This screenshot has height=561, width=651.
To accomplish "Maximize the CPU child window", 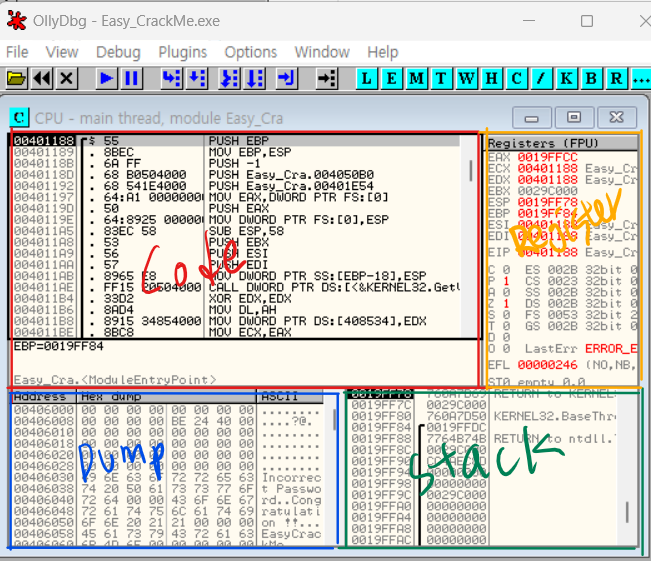I will tap(574, 118).
